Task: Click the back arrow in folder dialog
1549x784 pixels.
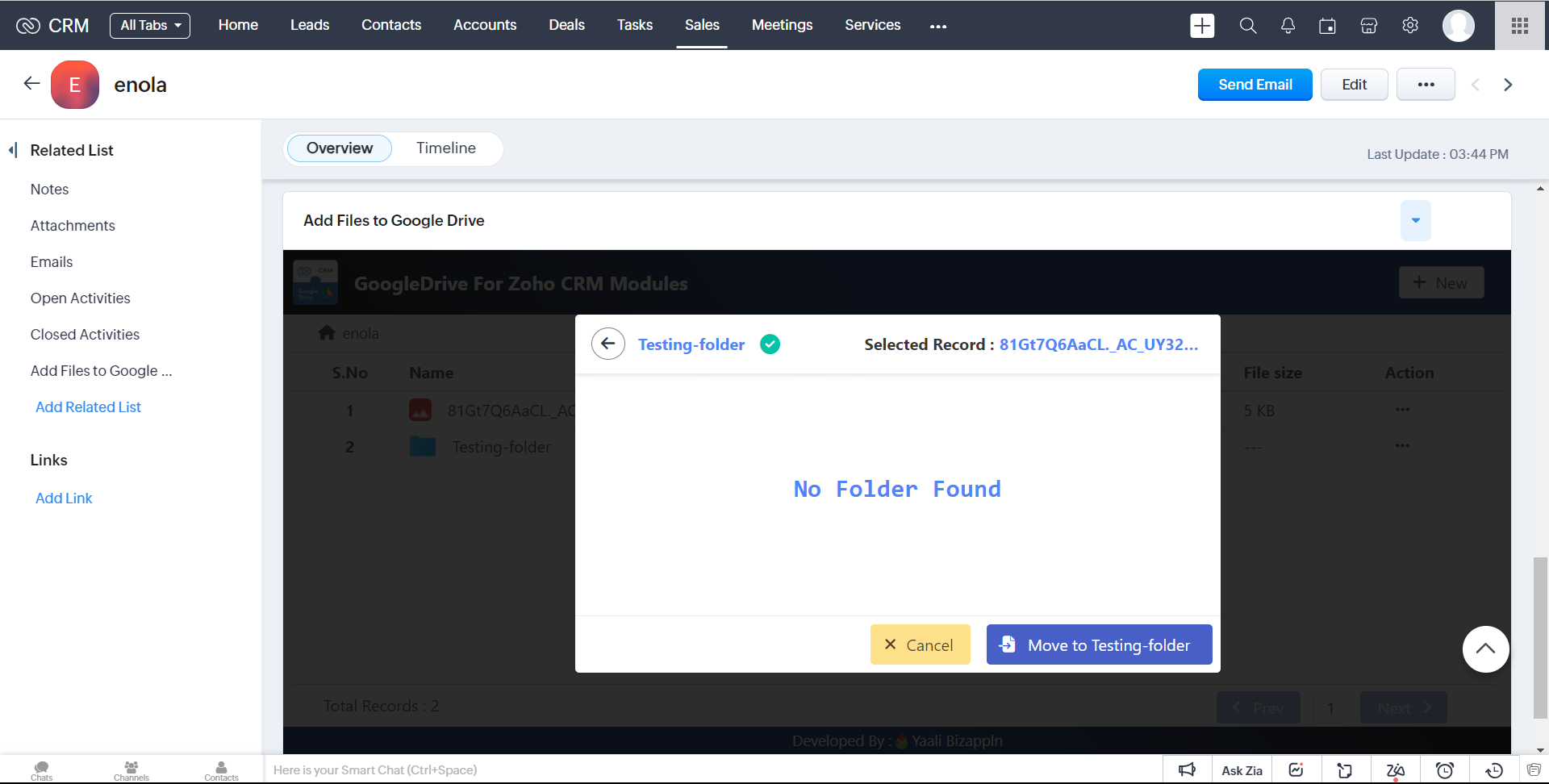Action: click(x=608, y=344)
